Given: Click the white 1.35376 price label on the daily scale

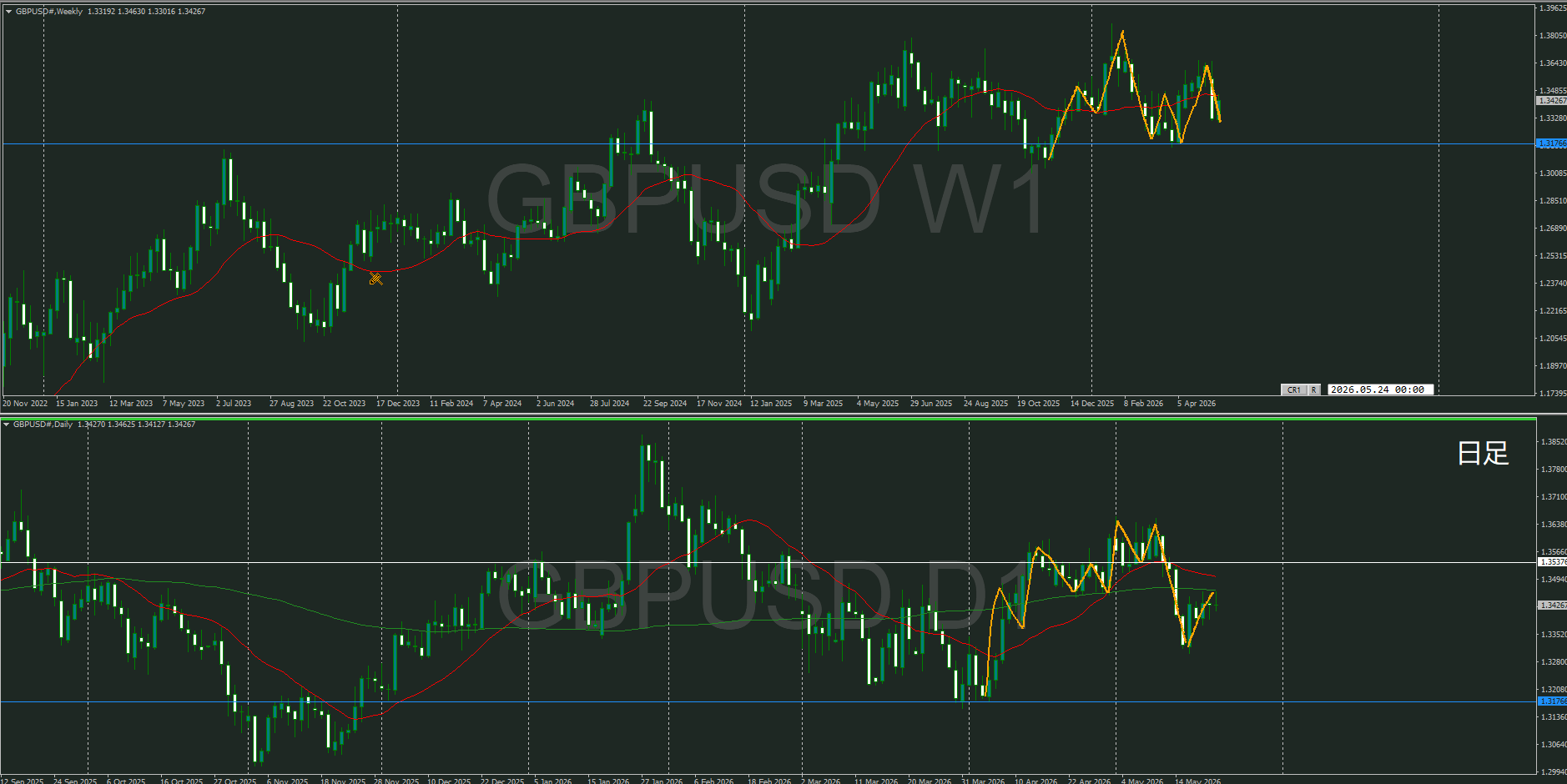Looking at the screenshot, I should (x=1551, y=562).
